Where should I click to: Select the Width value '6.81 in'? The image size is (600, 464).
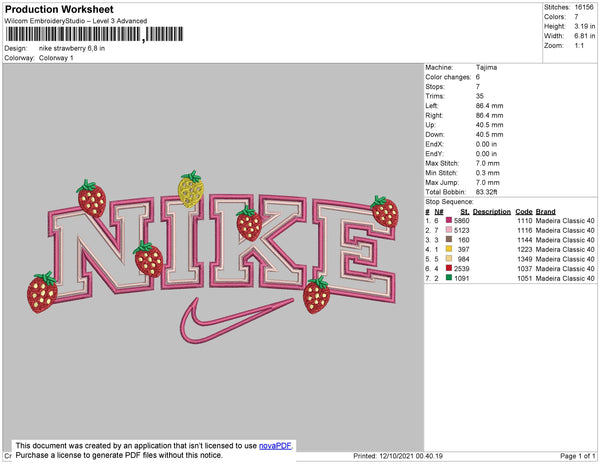click(585, 36)
